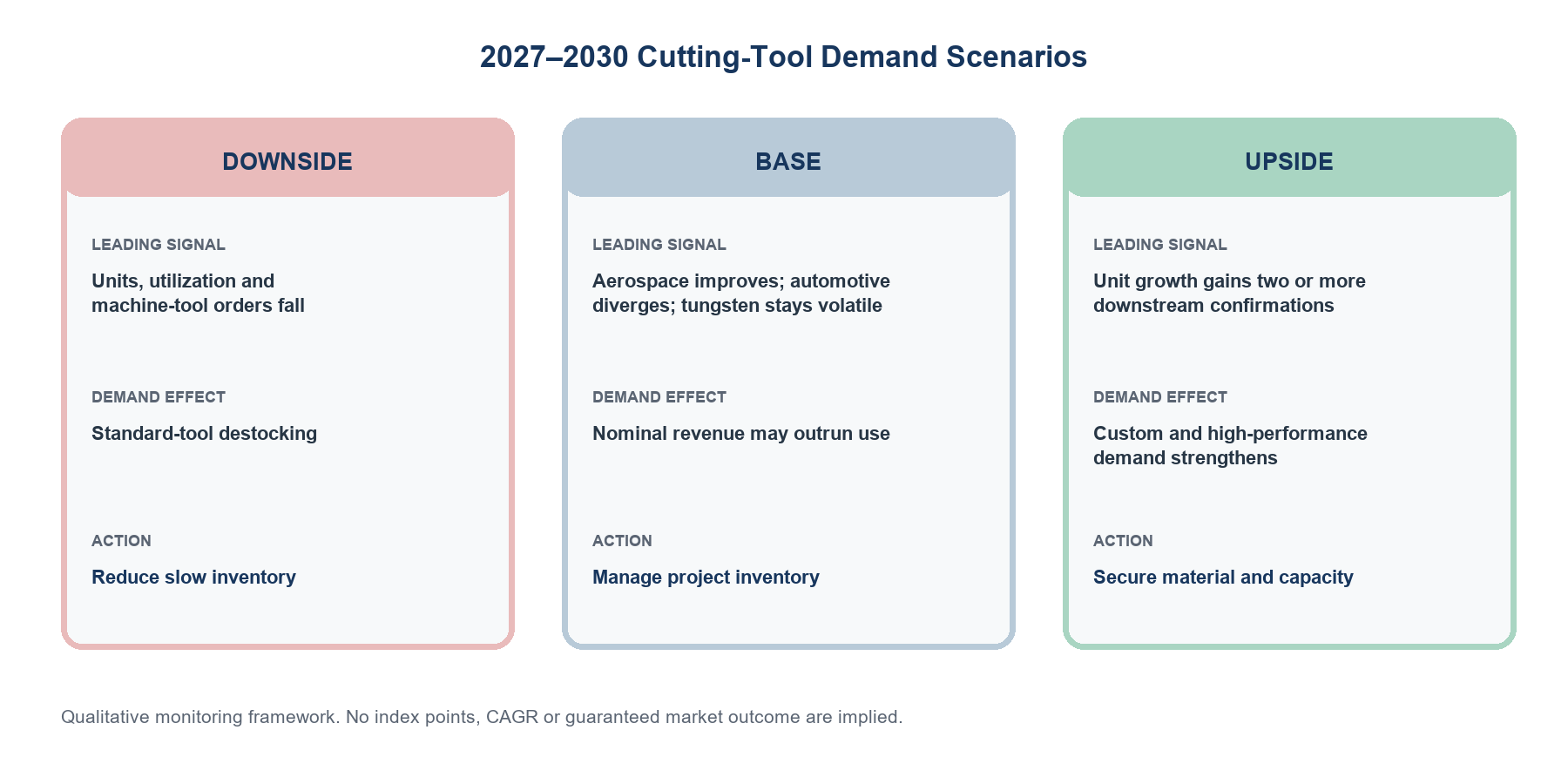This screenshot has height=784, width=1568.
Task: Click 'Unit growth gains two or more' text
Action: 1229,280
